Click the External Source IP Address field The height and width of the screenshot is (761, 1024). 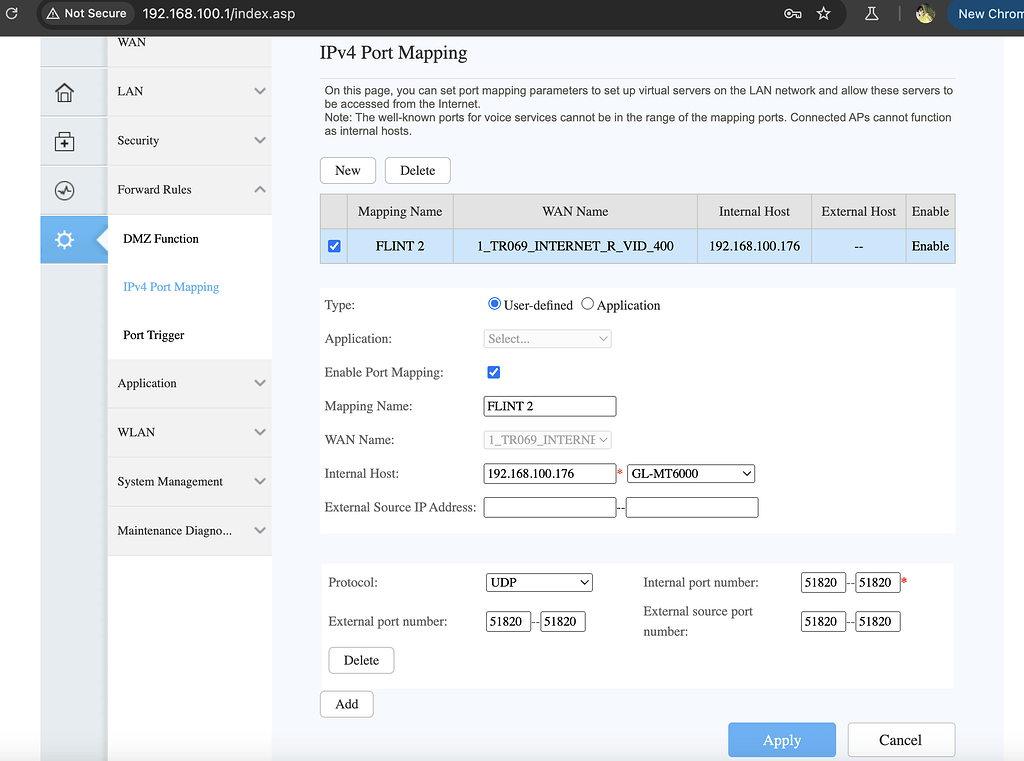[x=549, y=507]
